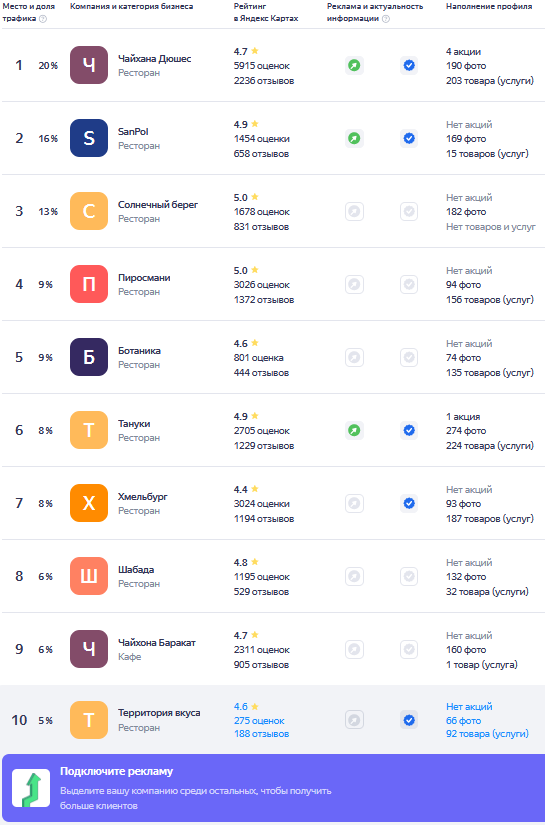Open the '188 отзывов' link

coord(261,734)
